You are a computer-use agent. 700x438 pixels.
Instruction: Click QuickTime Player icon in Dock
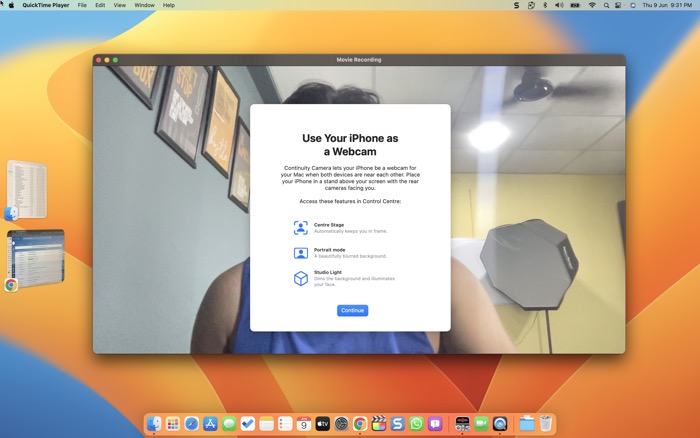pyautogui.click(x=500, y=423)
